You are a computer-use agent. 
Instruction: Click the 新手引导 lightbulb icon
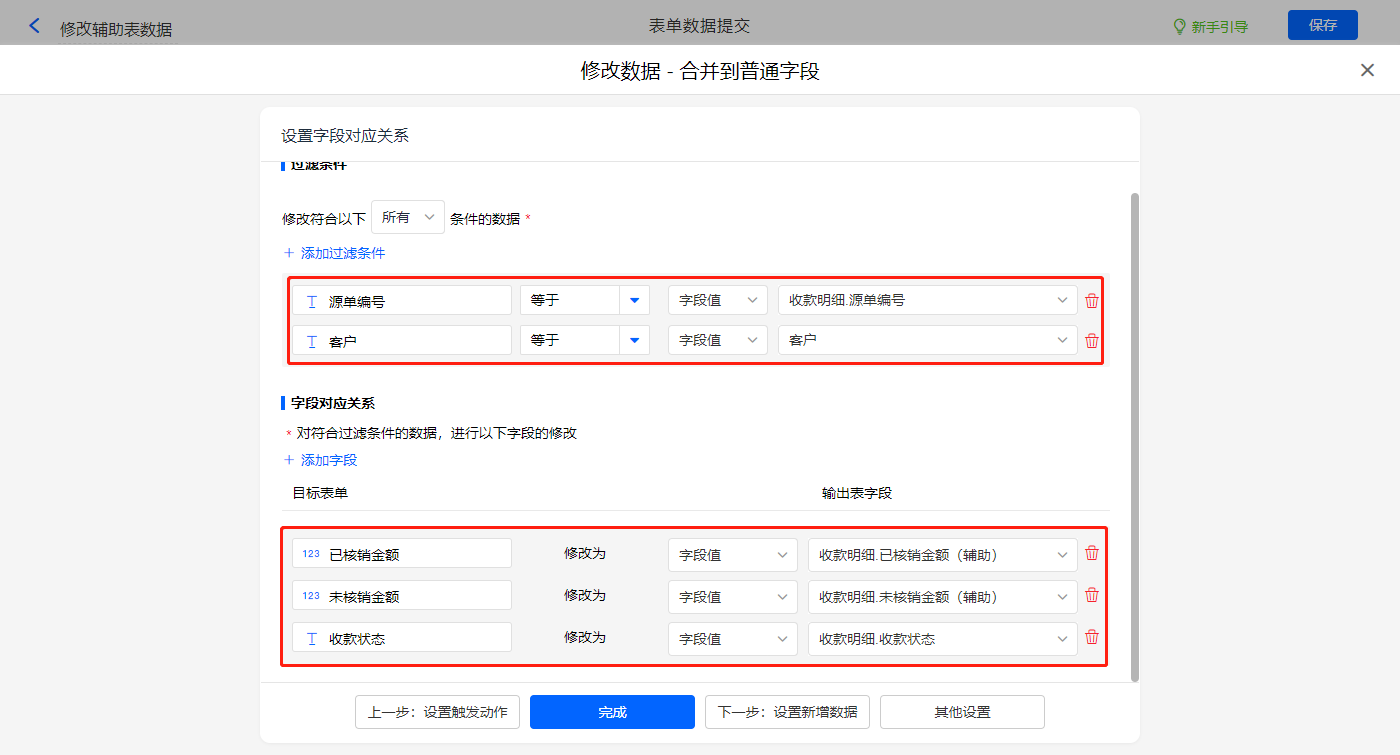1179,26
